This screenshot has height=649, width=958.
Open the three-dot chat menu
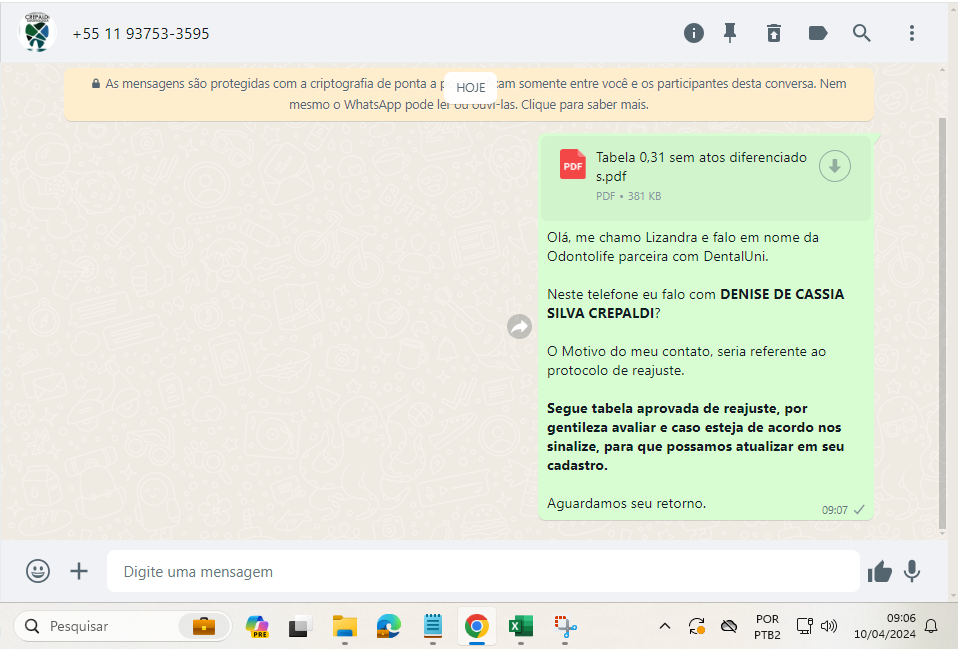[x=912, y=33]
